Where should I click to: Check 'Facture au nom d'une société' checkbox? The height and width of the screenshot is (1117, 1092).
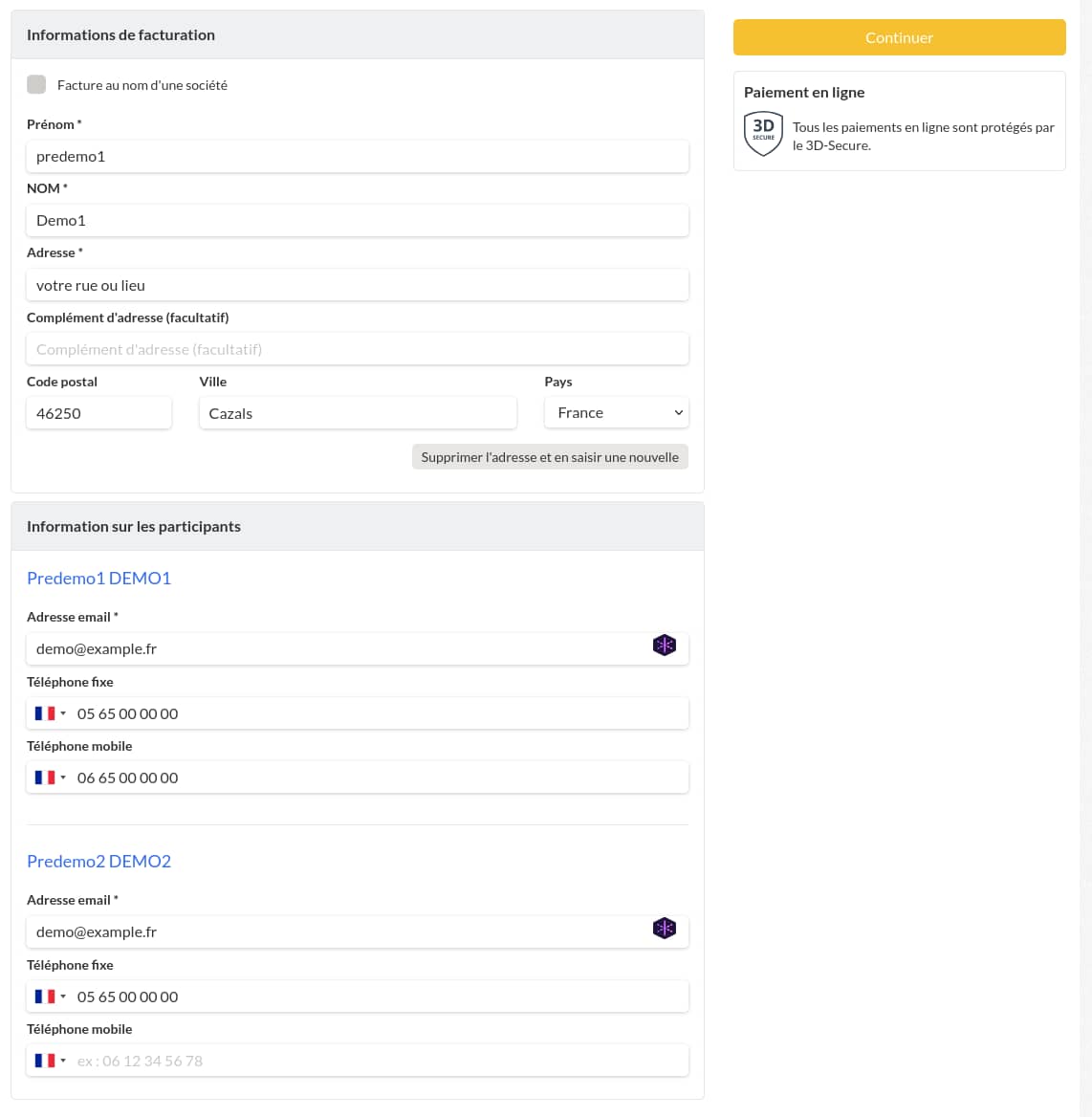point(36,84)
